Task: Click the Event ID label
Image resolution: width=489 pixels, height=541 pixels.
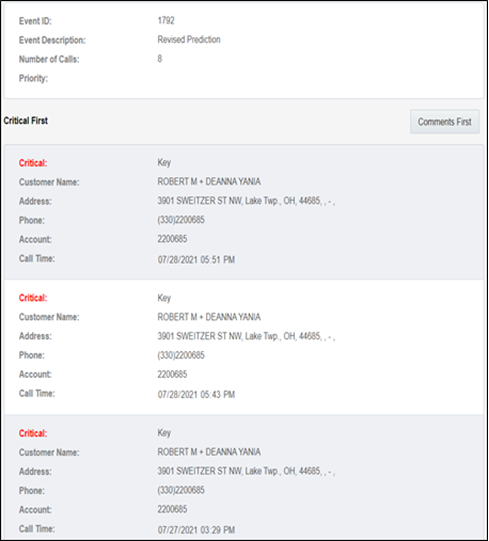Action: 35,21
